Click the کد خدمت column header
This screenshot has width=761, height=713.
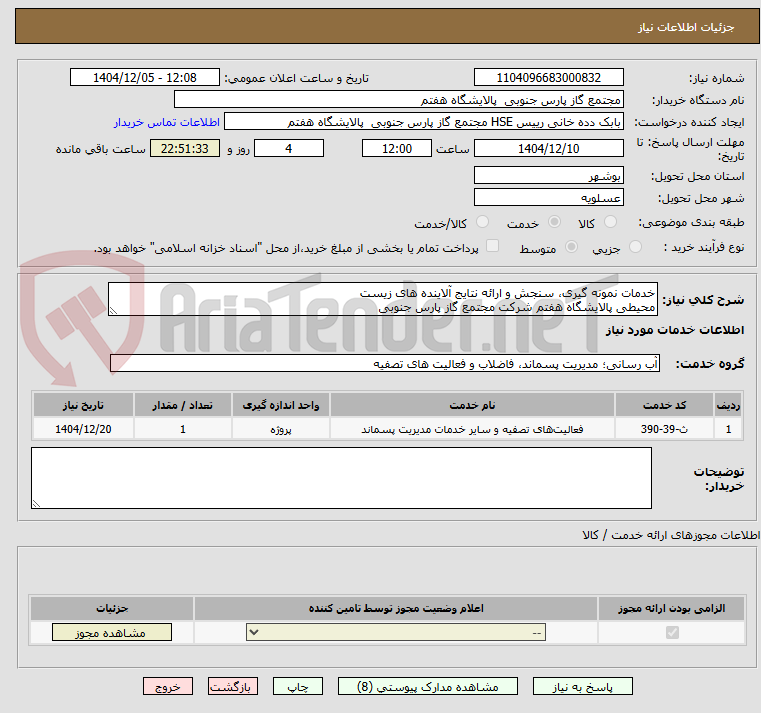tap(664, 405)
